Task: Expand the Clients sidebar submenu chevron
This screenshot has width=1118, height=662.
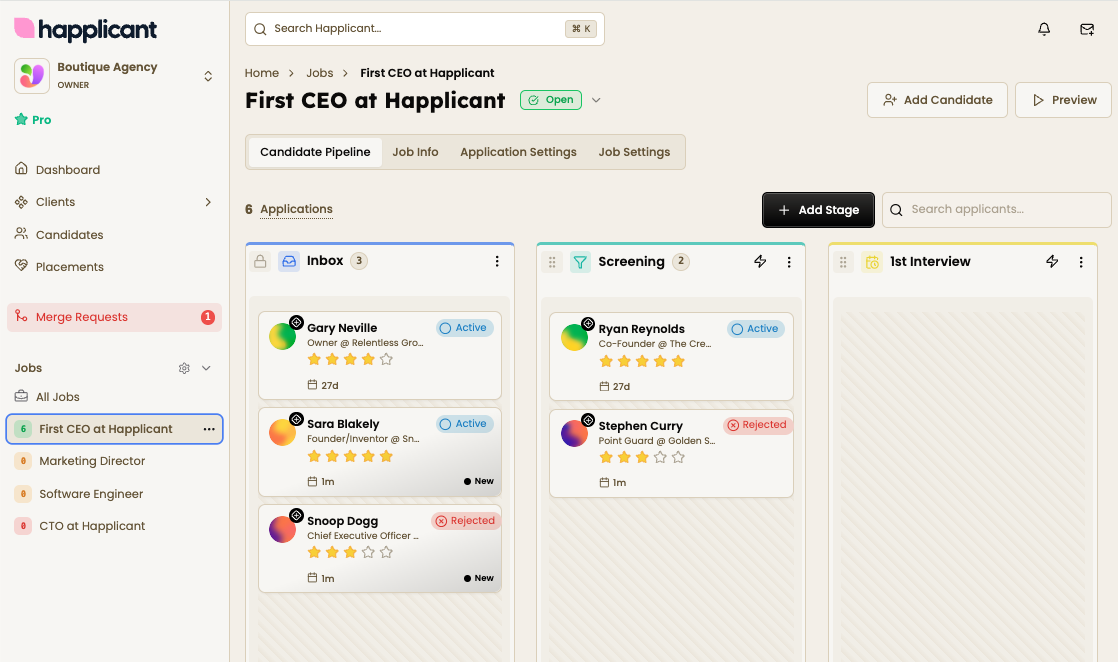Action: tap(208, 202)
